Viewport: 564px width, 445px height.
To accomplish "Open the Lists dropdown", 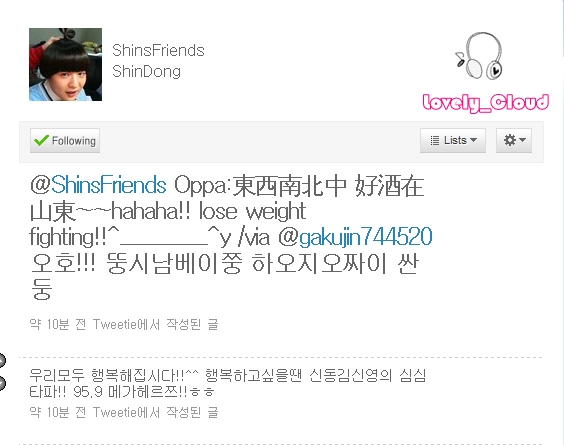I will [453, 140].
